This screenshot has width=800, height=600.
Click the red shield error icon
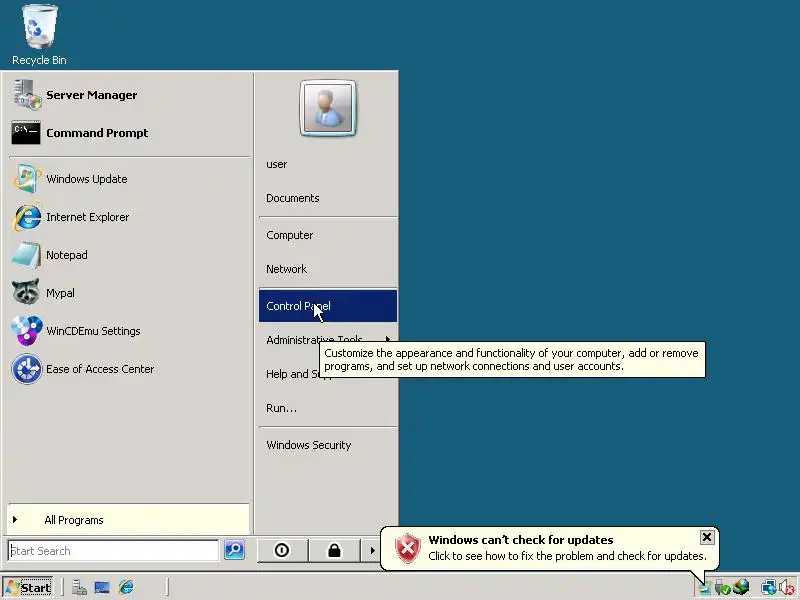point(408,548)
